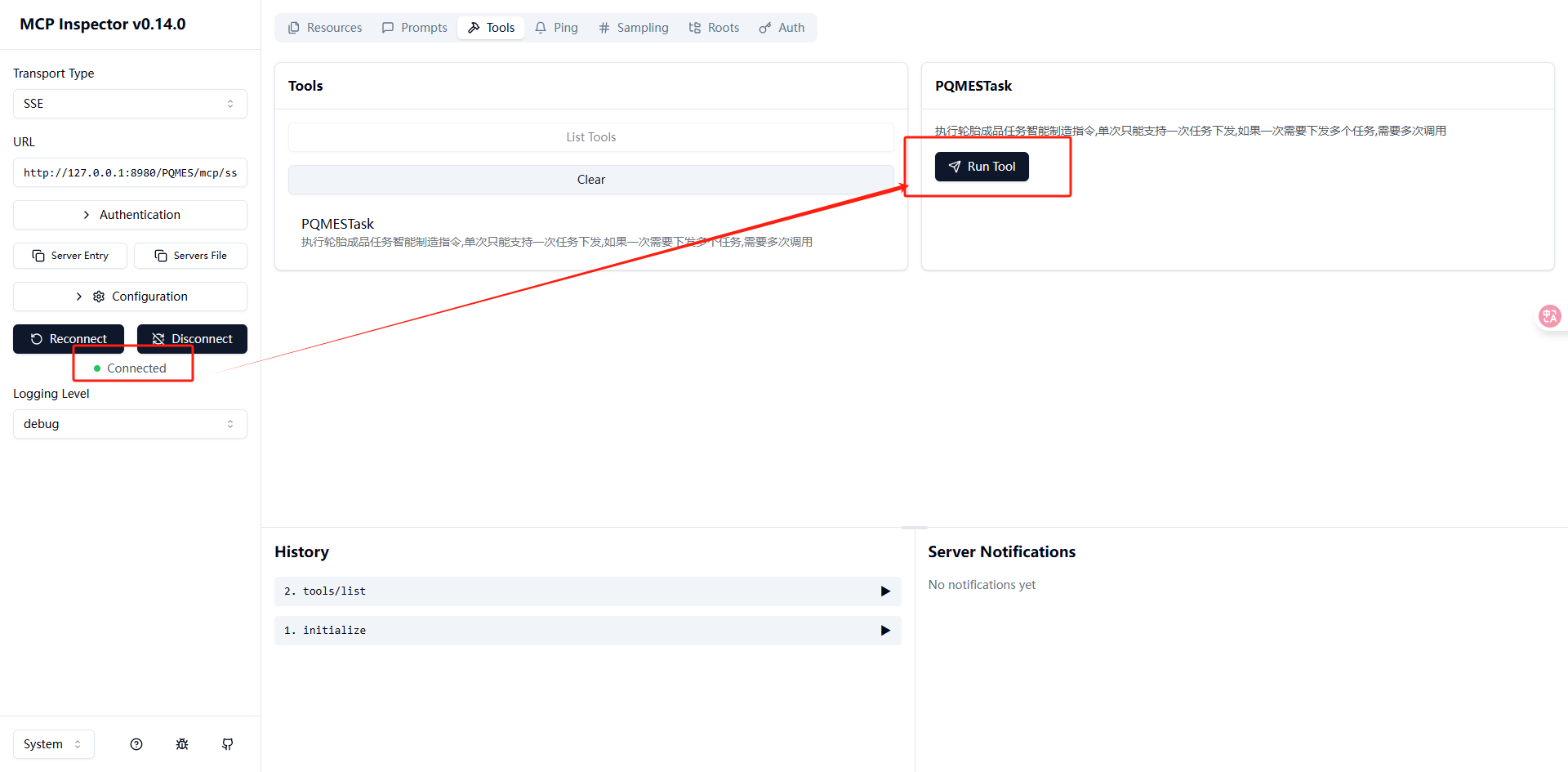Click the help question mark icon
The height and width of the screenshot is (772, 1568).
click(x=136, y=743)
